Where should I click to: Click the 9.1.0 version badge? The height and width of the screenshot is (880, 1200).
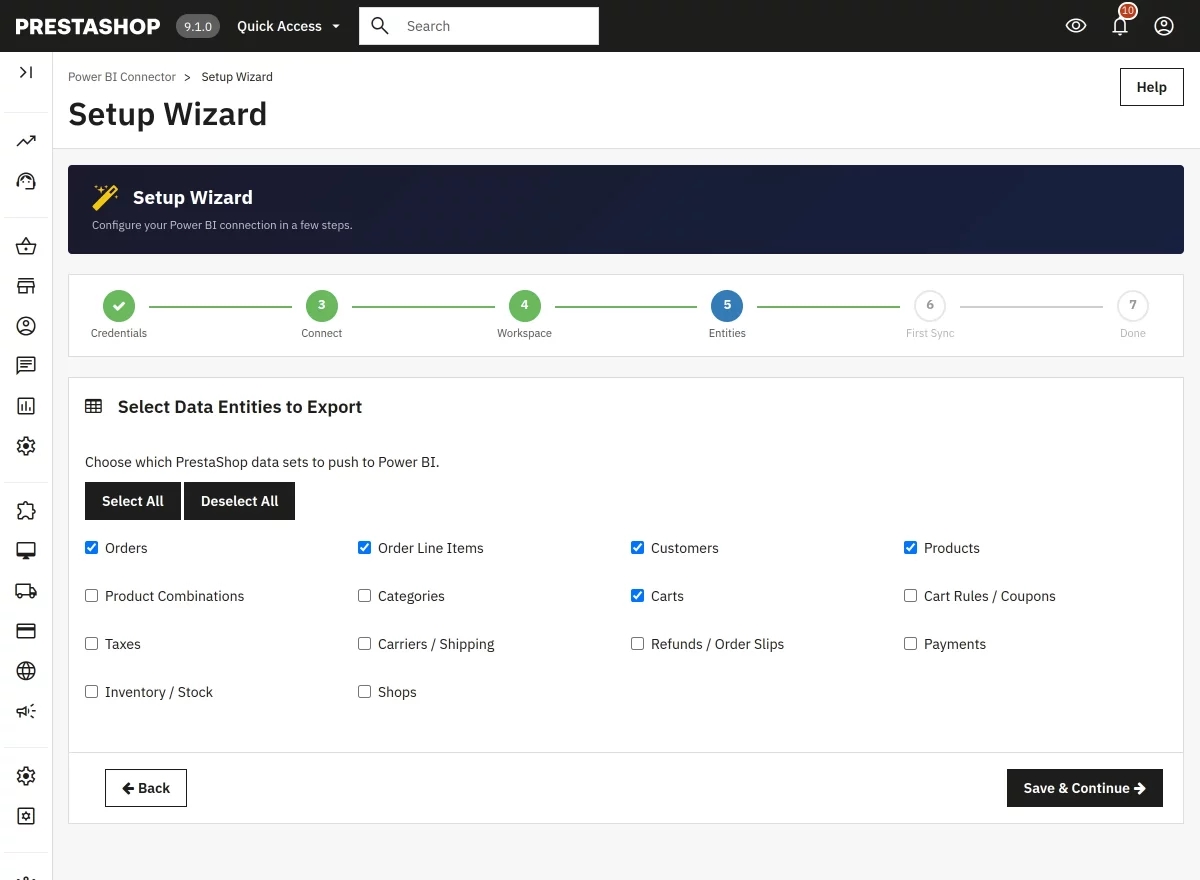[198, 26]
